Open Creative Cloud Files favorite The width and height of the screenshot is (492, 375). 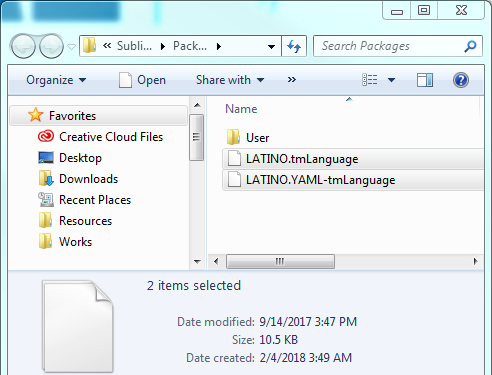(111, 137)
